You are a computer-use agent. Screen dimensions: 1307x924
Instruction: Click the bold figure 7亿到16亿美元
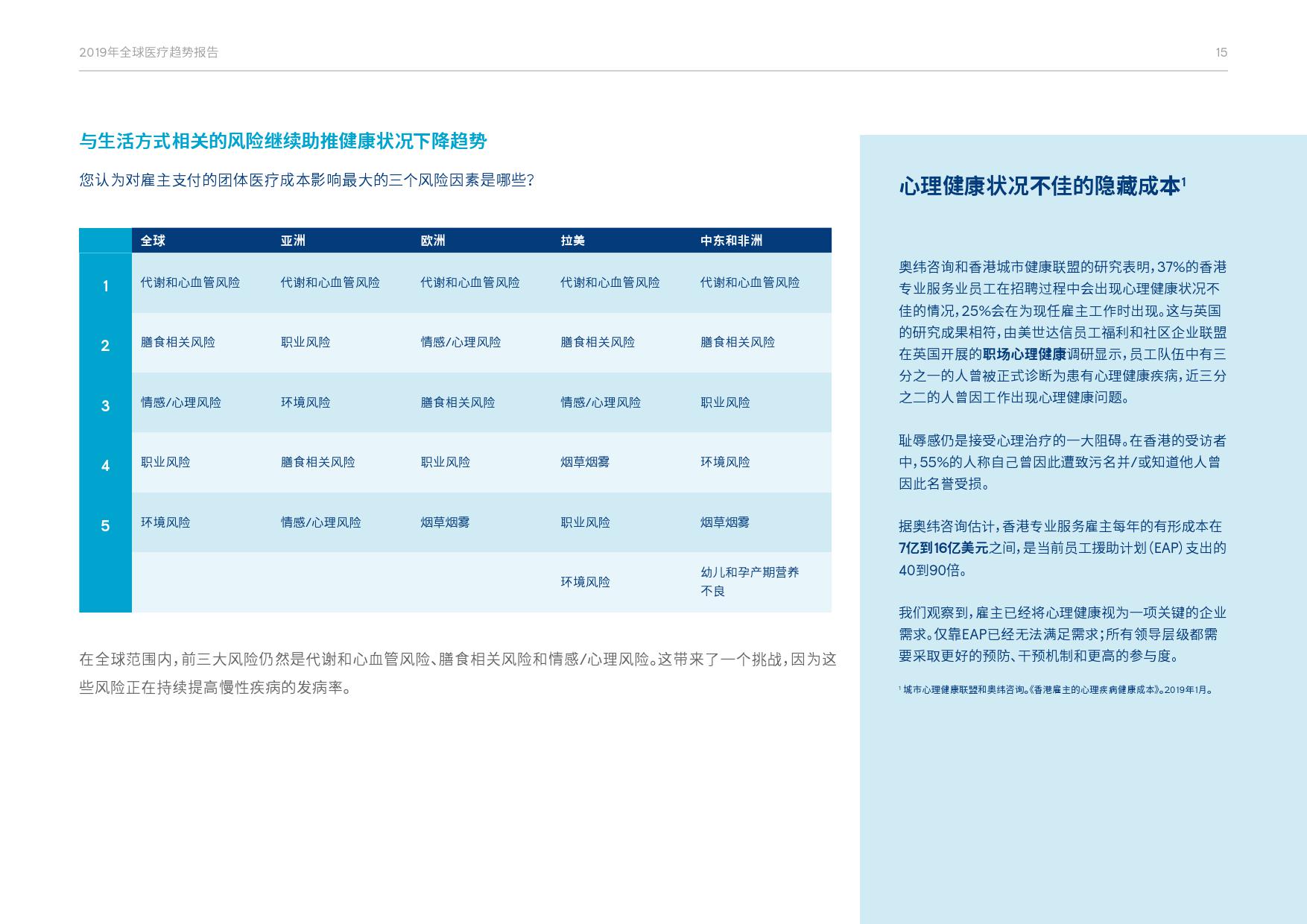click(x=943, y=548)
